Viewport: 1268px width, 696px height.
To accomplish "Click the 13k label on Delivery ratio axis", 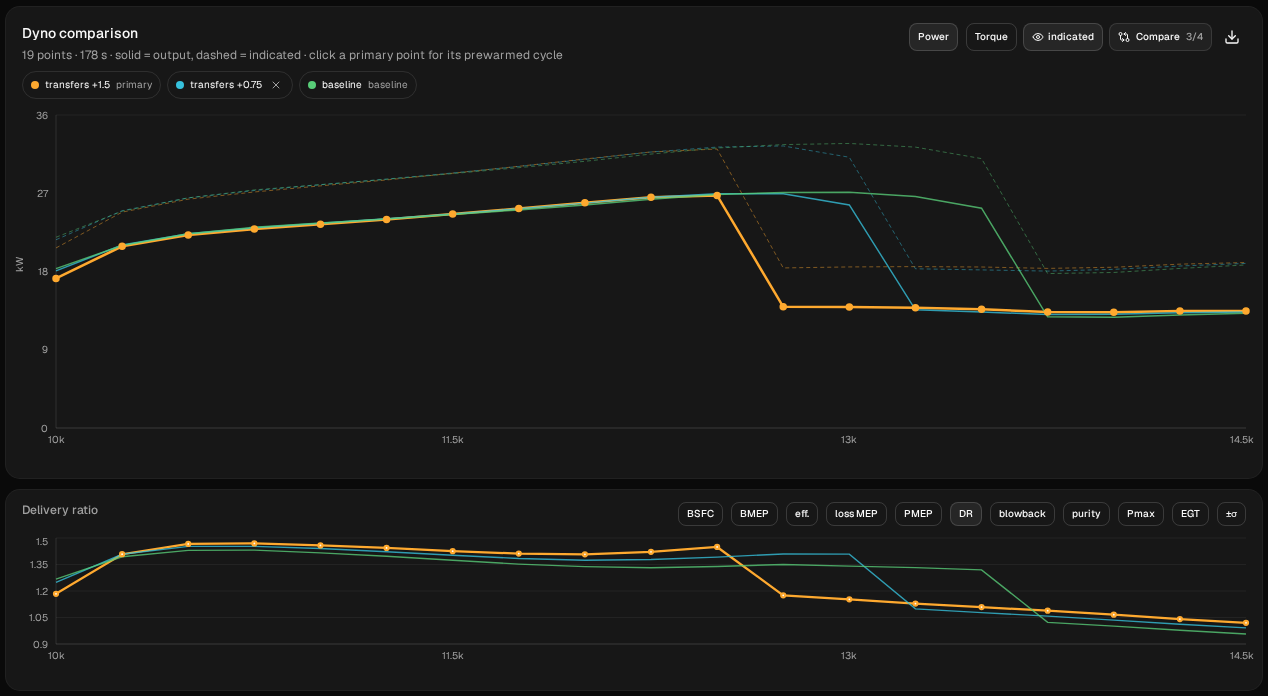I will [x=848, y=656].
